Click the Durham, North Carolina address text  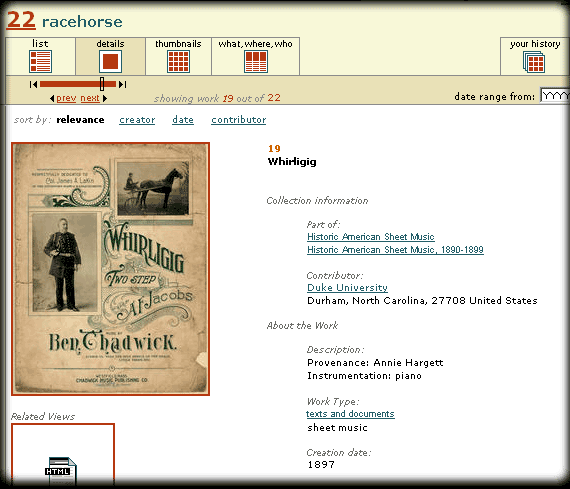tap(422, 301)
